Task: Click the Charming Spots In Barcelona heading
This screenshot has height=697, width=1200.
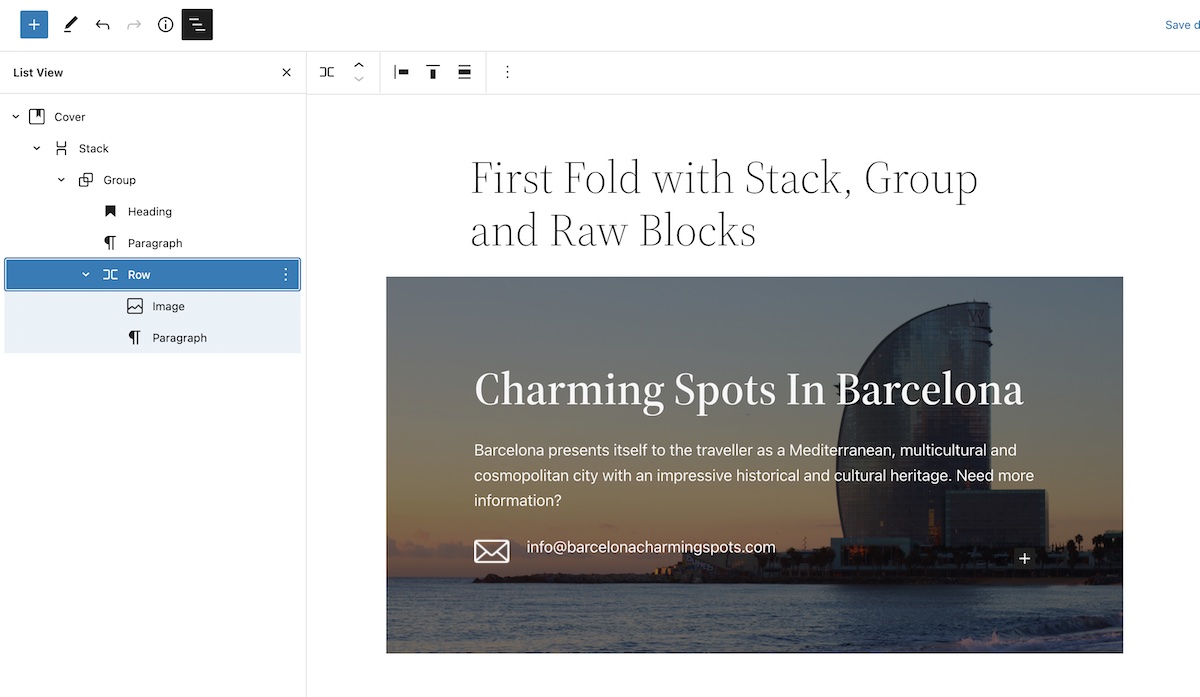Action: pos(748,389)
